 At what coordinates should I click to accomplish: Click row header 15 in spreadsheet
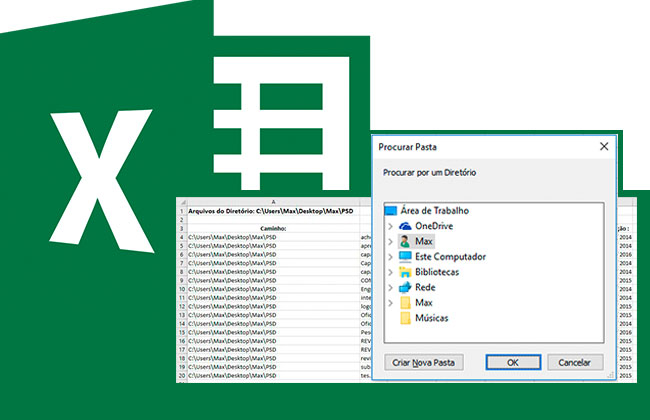pos(182,333)
